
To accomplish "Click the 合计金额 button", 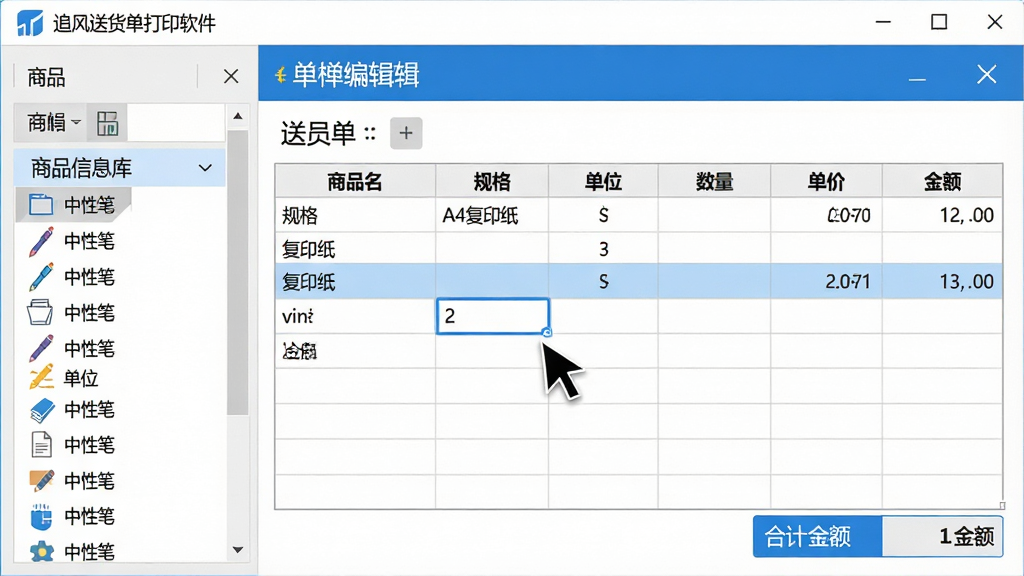I will (x=818, y=537).
